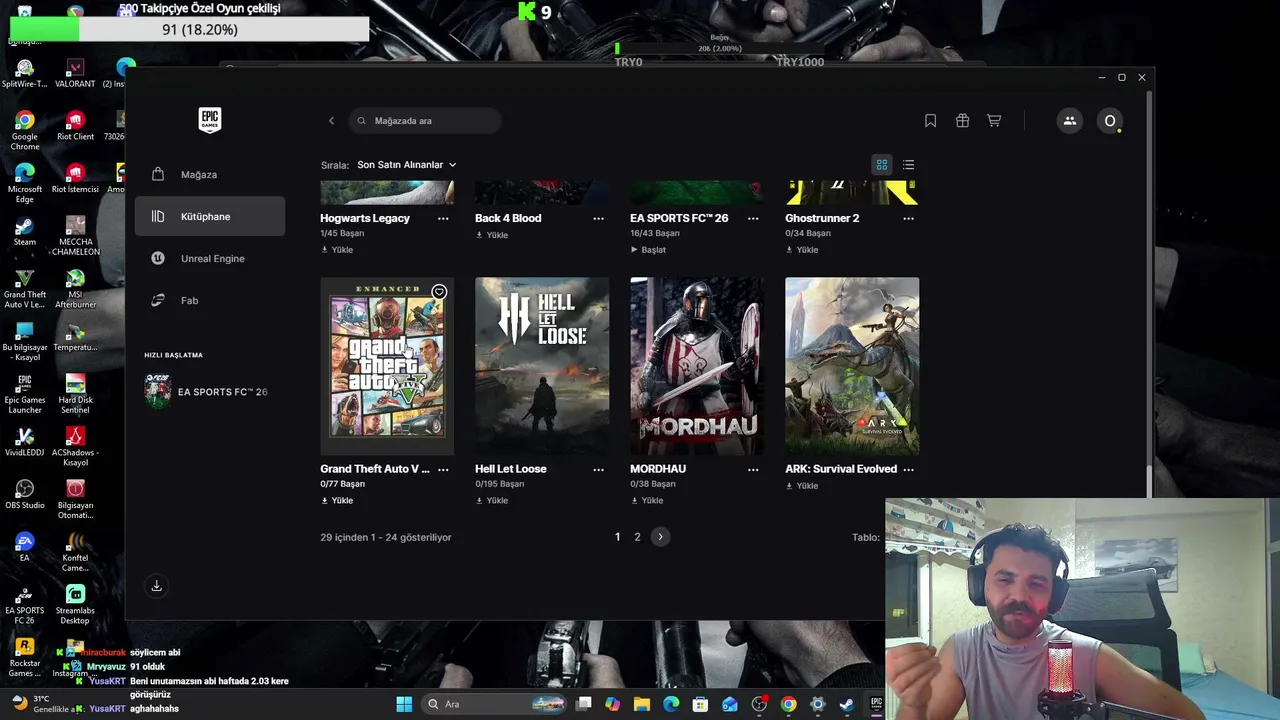Open Microsoft Store from taskbar
Screen dimensions: 1280x720
(700, 704)
